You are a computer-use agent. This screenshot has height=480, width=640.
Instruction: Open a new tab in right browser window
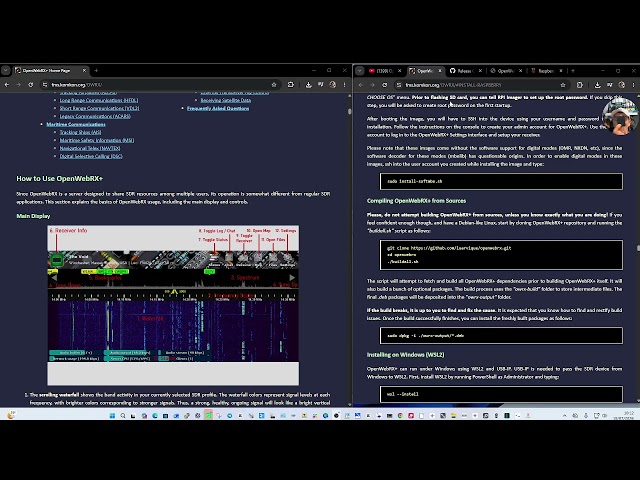tap(573, 71)
